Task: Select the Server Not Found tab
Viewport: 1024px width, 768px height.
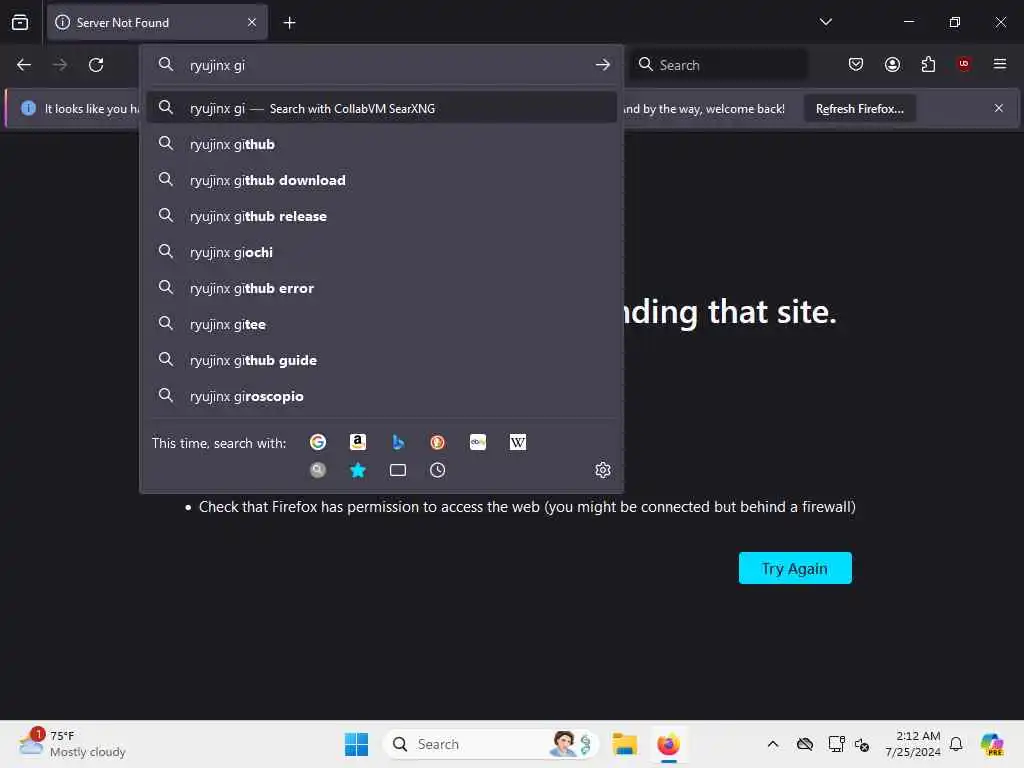Action: [x=157, y=22]
